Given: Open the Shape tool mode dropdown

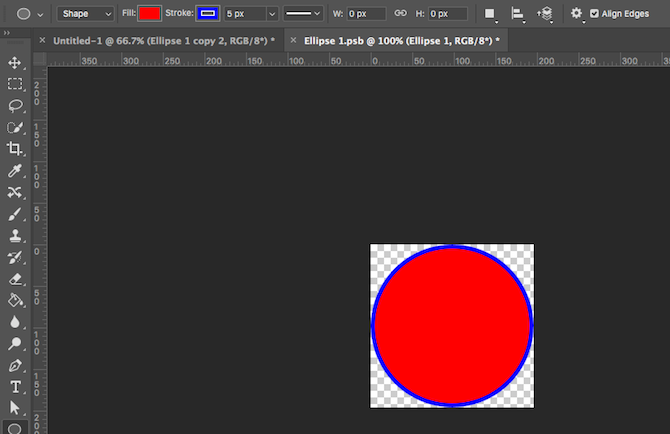Looking at the screenshot, I should tap(86, 14).
